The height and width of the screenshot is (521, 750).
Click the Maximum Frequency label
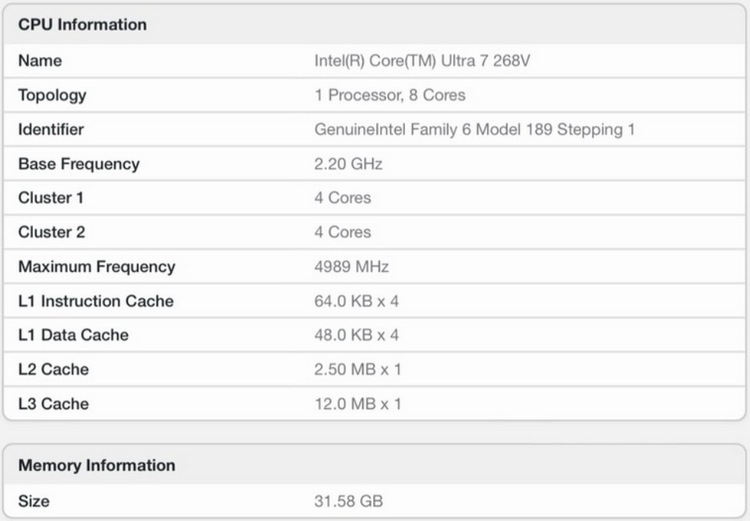coord(97,267)
